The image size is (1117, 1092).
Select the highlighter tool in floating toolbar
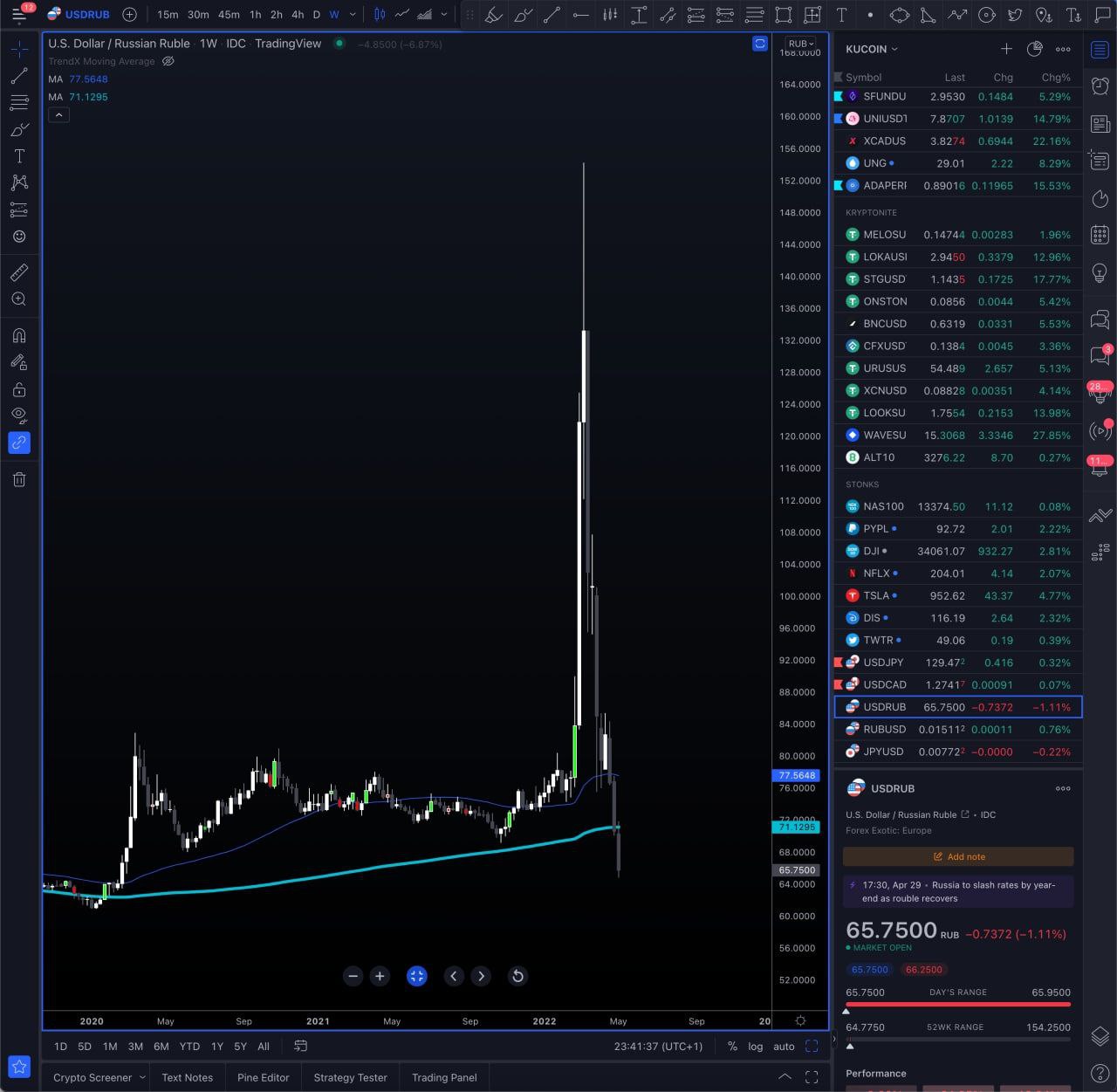coord(494,15)
